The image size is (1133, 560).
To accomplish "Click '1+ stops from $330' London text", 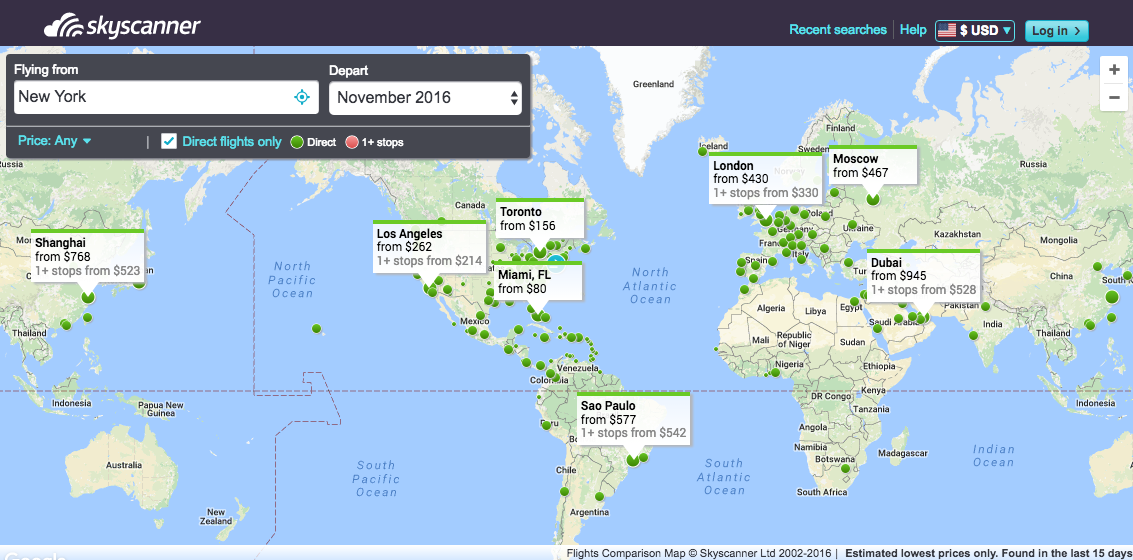I will pos(766,193).
